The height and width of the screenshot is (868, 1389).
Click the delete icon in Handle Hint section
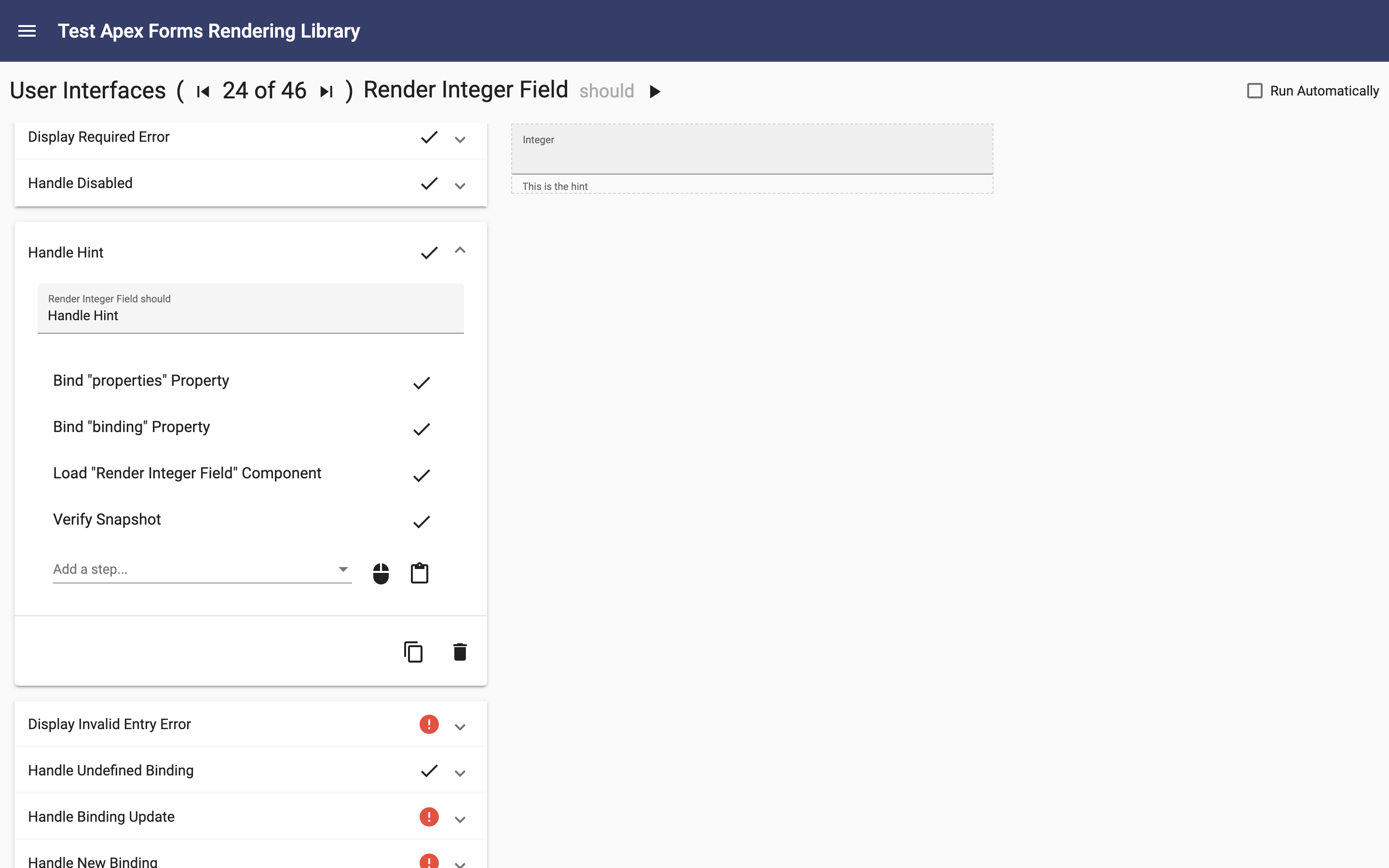pos(459,652)
